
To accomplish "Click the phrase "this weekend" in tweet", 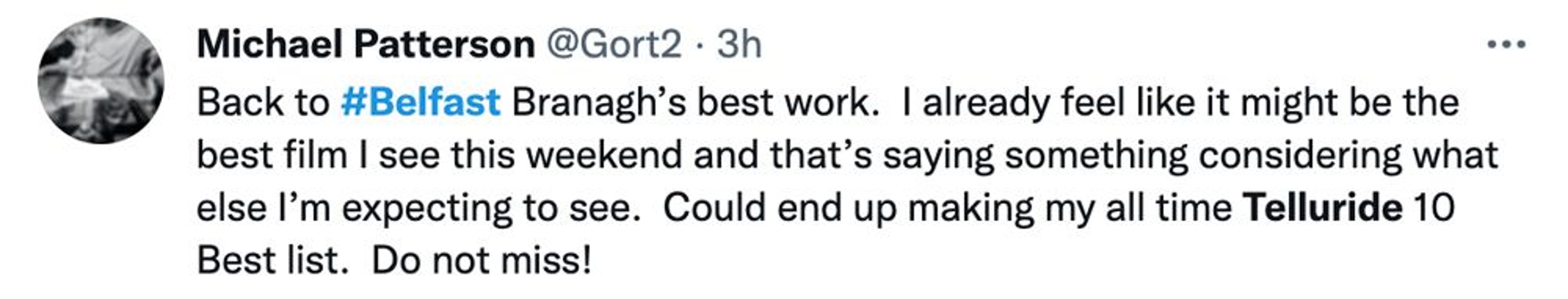I will (x=566, y=155).
